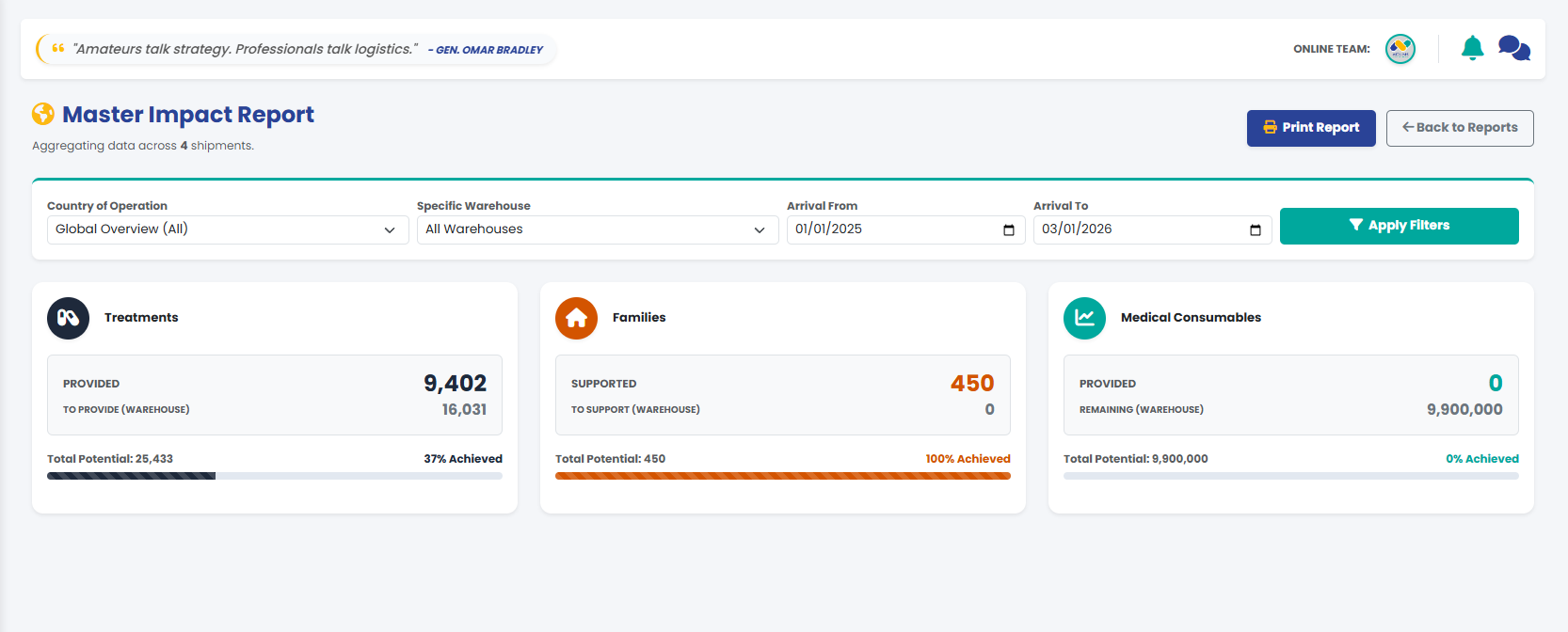Open the notifications bell
This screenshot has height=632, width=1568.
click(x=1472, y=48)
